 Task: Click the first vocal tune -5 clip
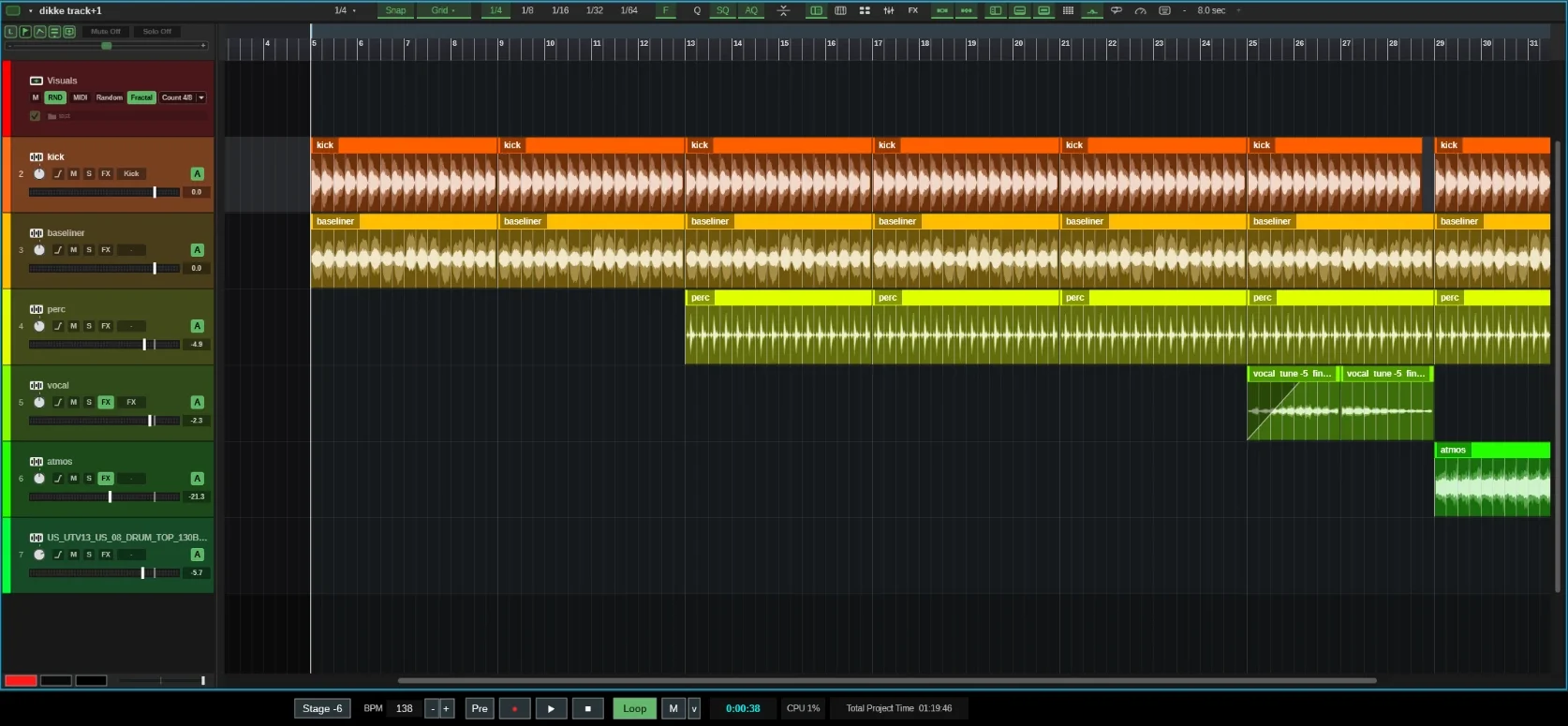1293,403
